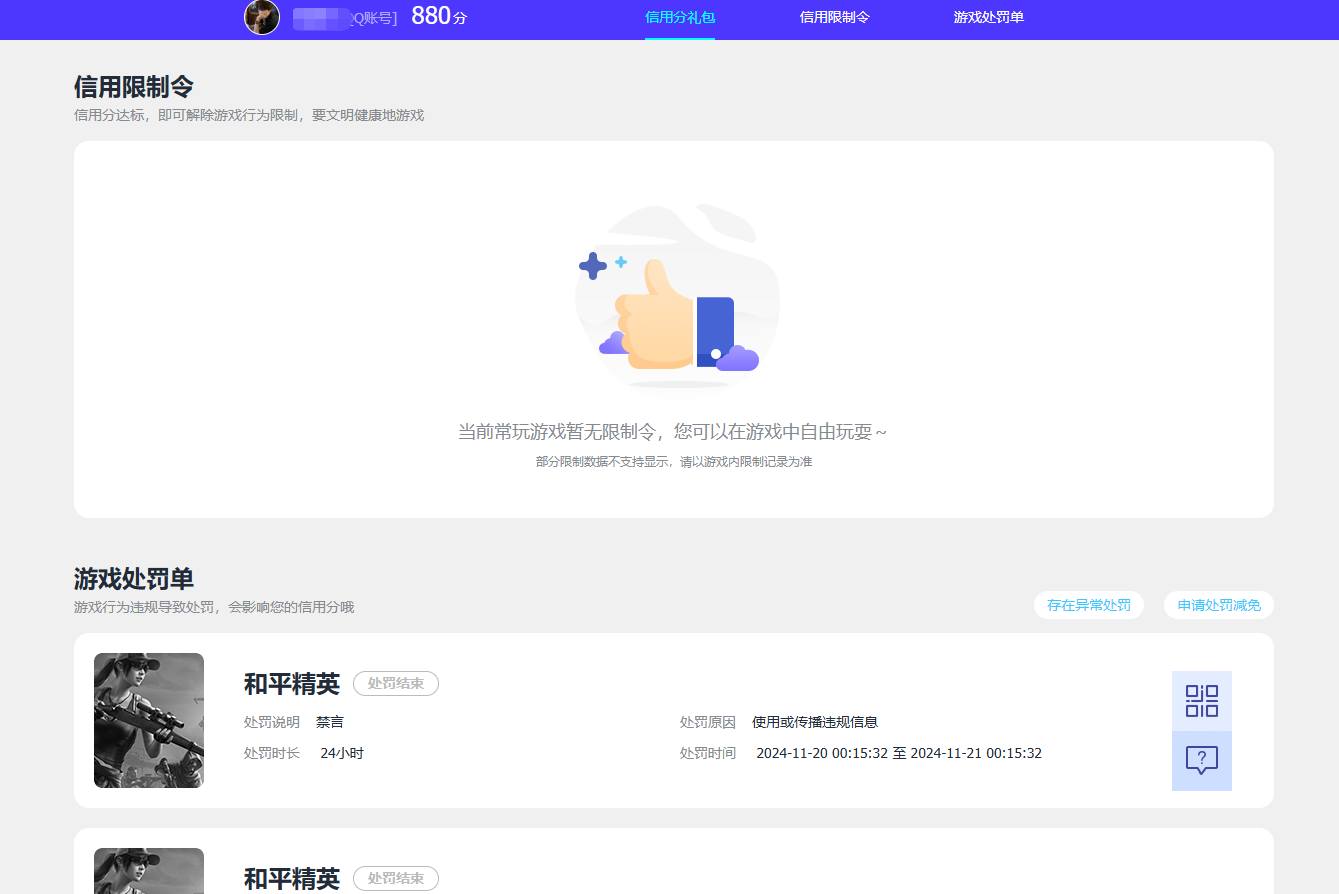The image size is (1339, 894).
Task: Click the 处罚结束 badge on the first card
Action: pos(396,684)
